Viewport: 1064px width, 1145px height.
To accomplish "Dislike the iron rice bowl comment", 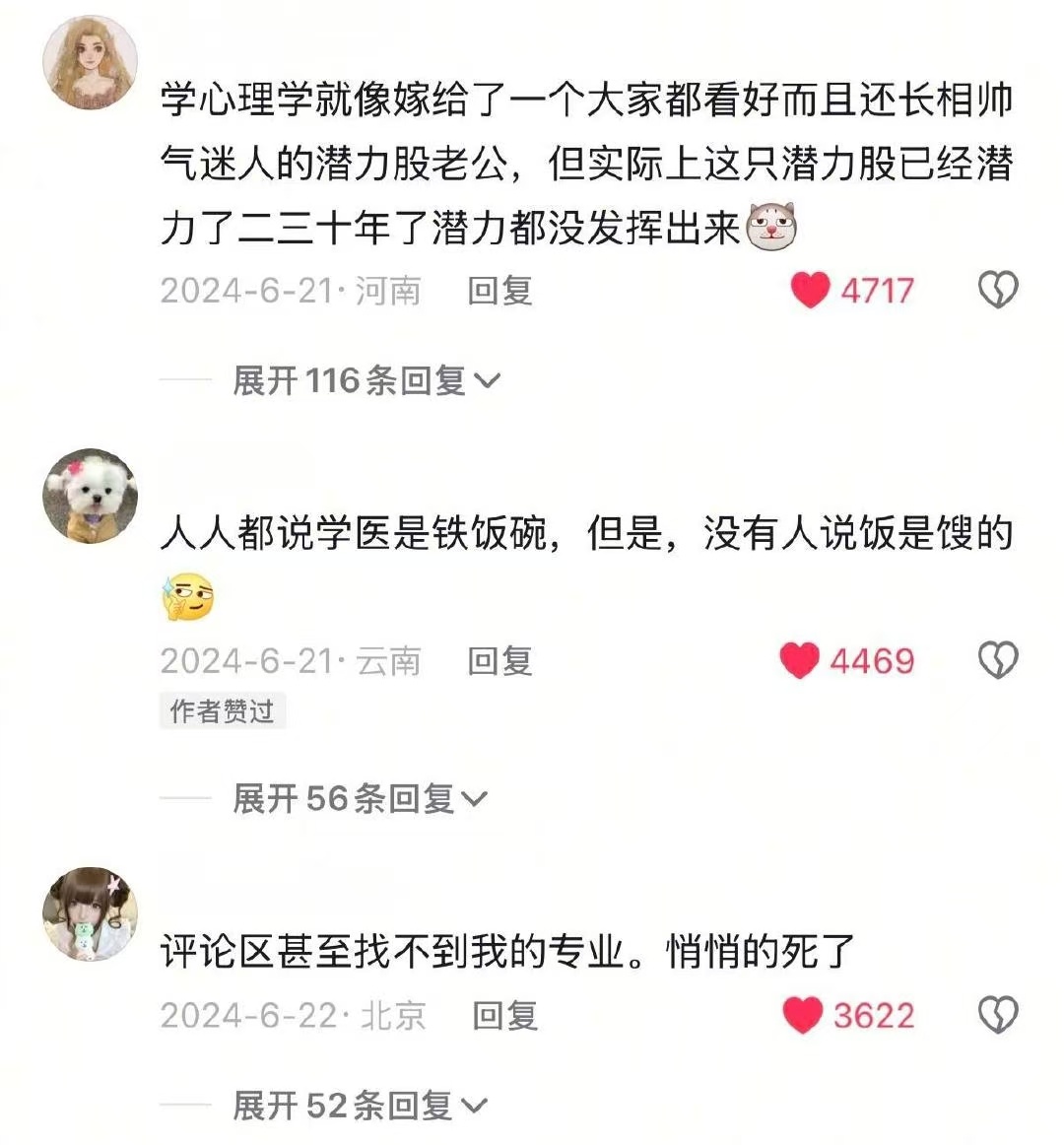I will click(x=998, y=660).
